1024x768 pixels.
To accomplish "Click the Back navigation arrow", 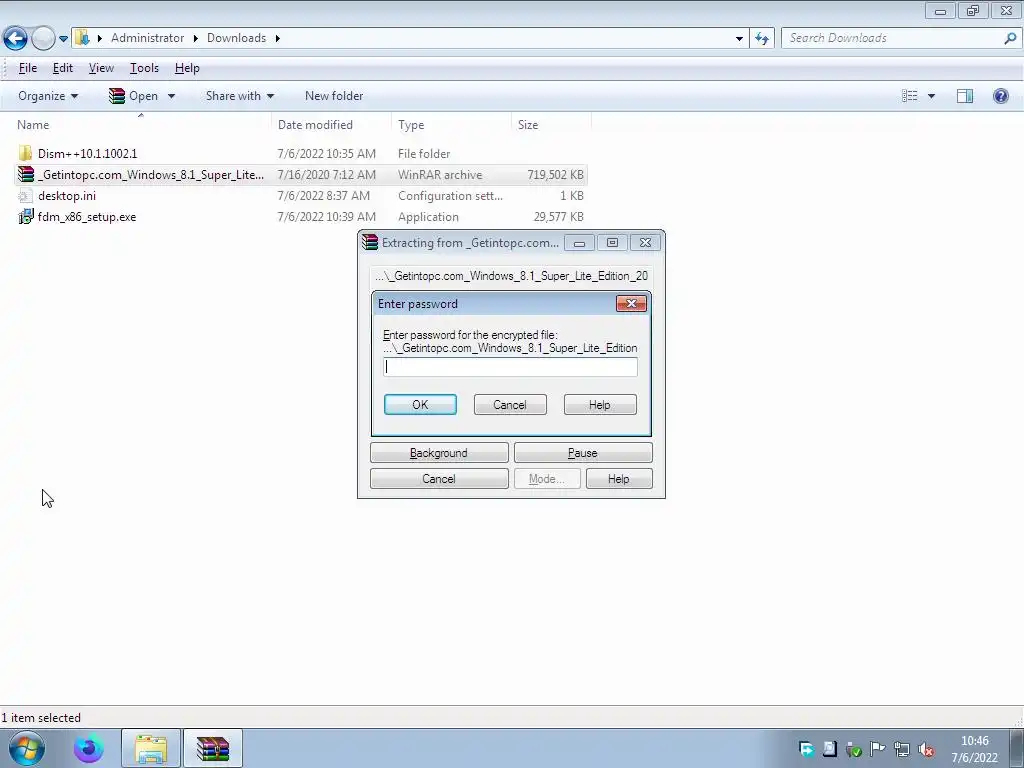I will [x=15, y=39].
